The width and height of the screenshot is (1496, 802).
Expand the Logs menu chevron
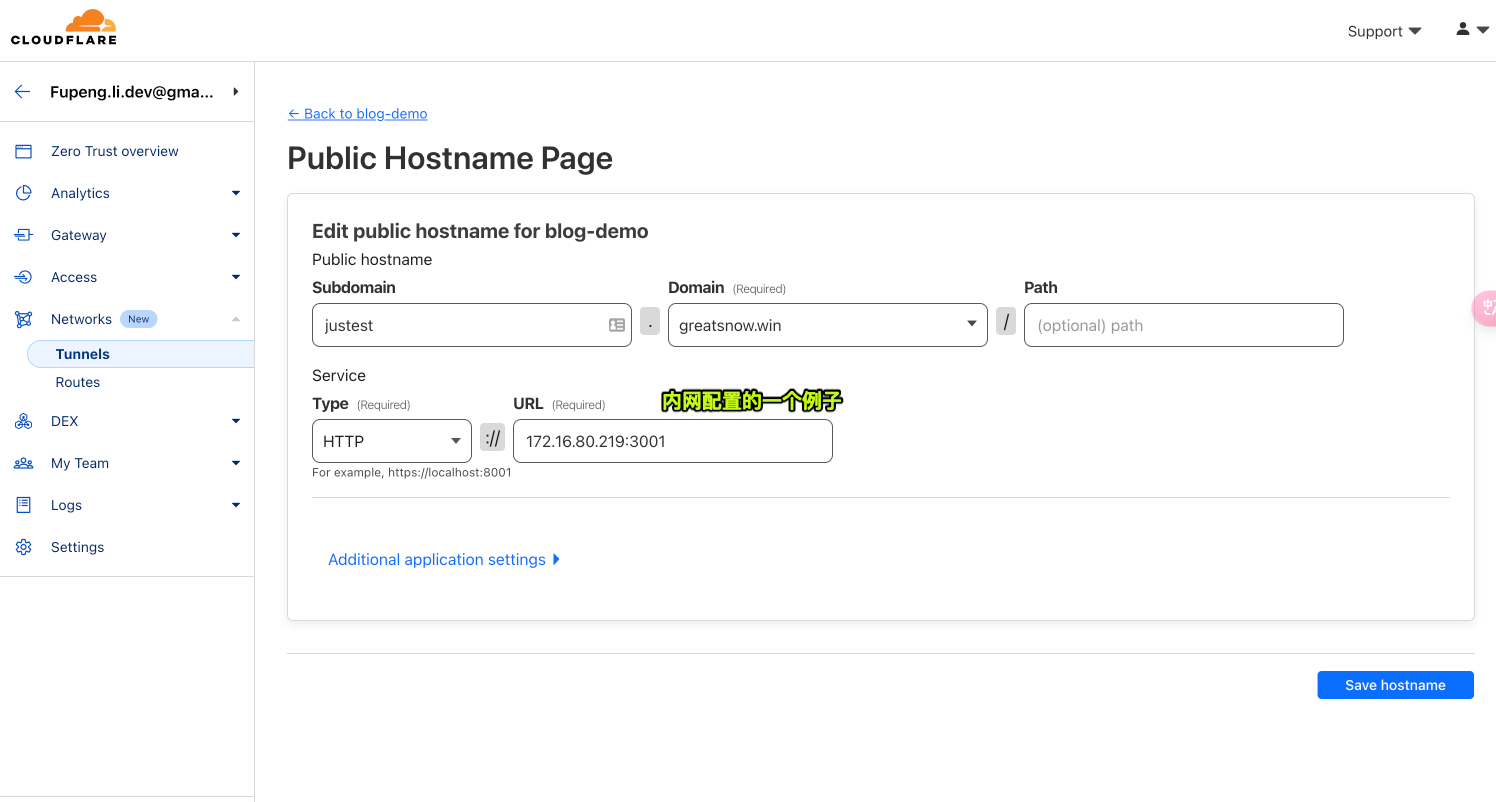(x=236, y=505)
